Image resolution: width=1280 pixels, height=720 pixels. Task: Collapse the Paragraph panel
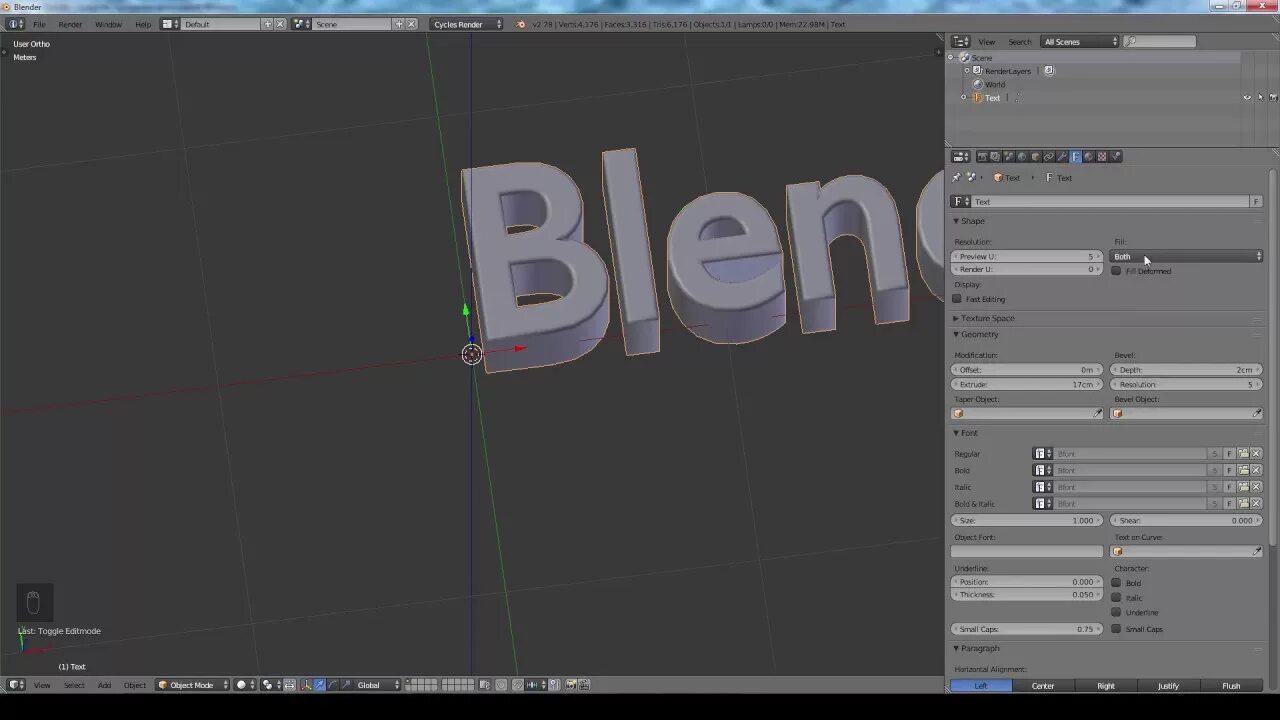pyautogui.click(x=980, y=648)
